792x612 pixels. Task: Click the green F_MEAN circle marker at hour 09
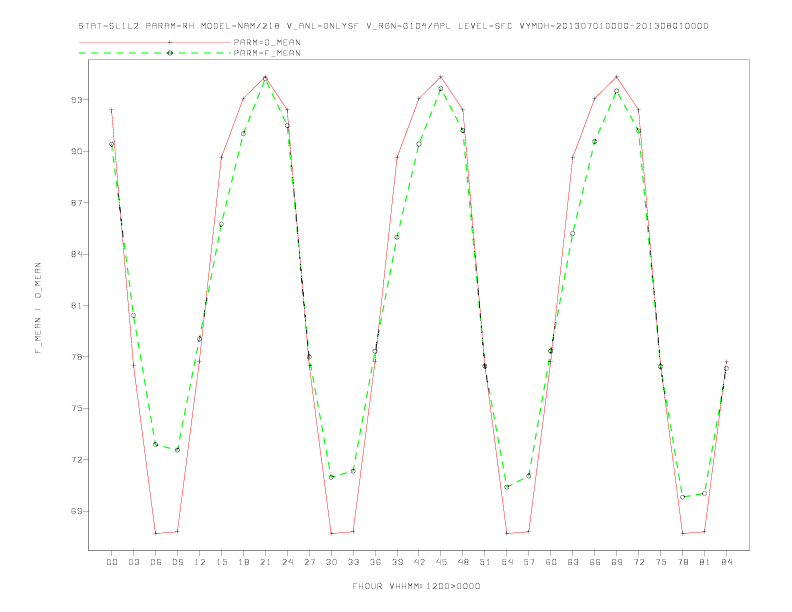coord(177,450)
